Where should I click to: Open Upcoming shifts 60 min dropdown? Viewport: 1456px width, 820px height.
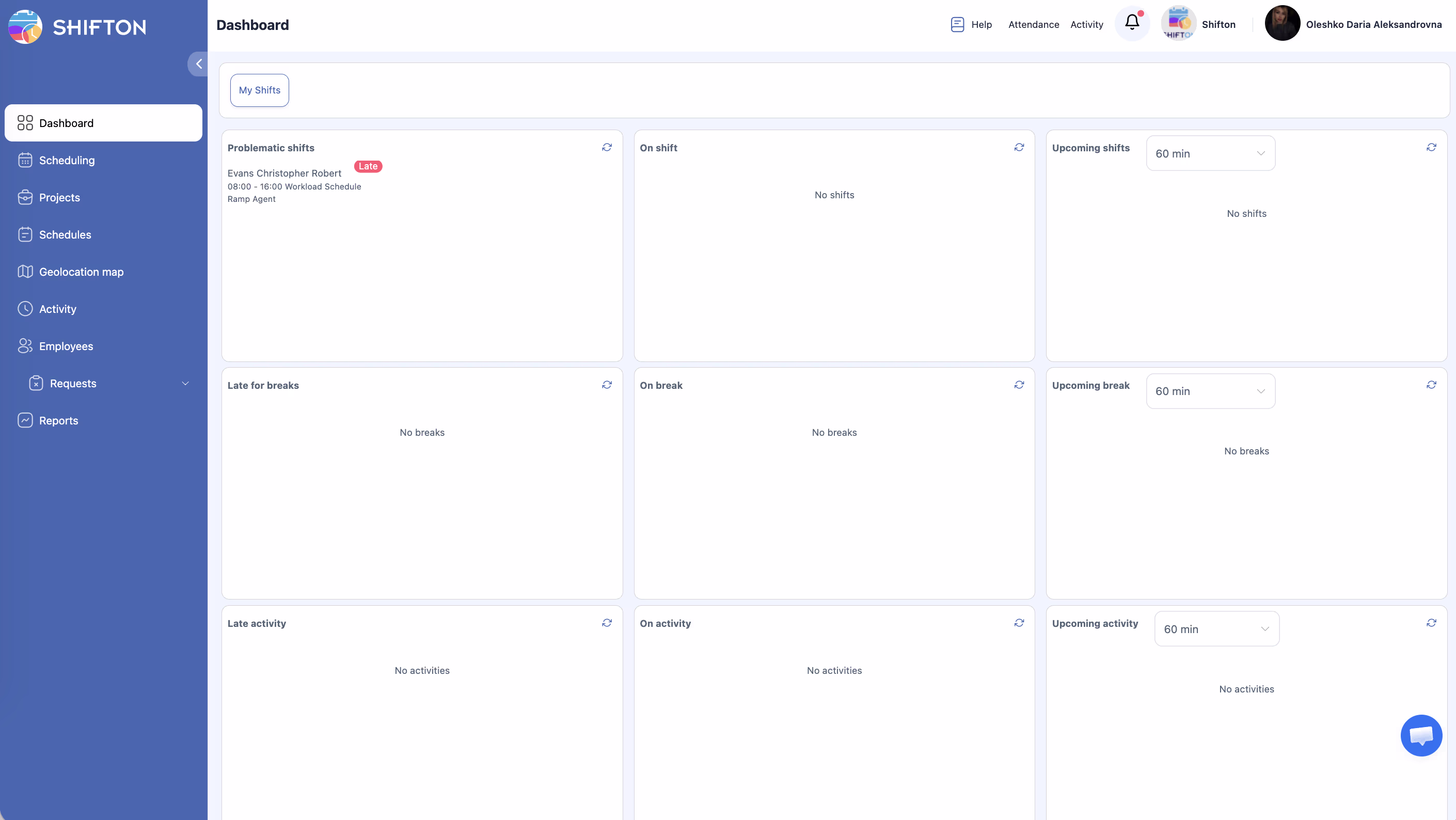coord(1210,153)
